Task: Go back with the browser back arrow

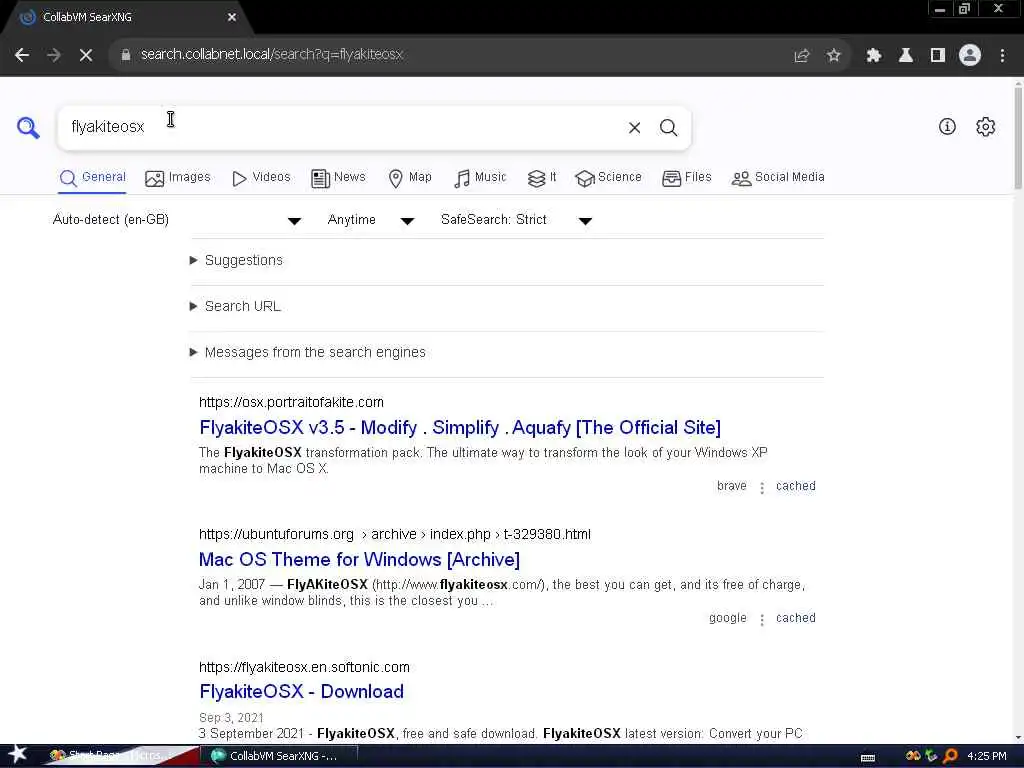Action: click(22, 55)
